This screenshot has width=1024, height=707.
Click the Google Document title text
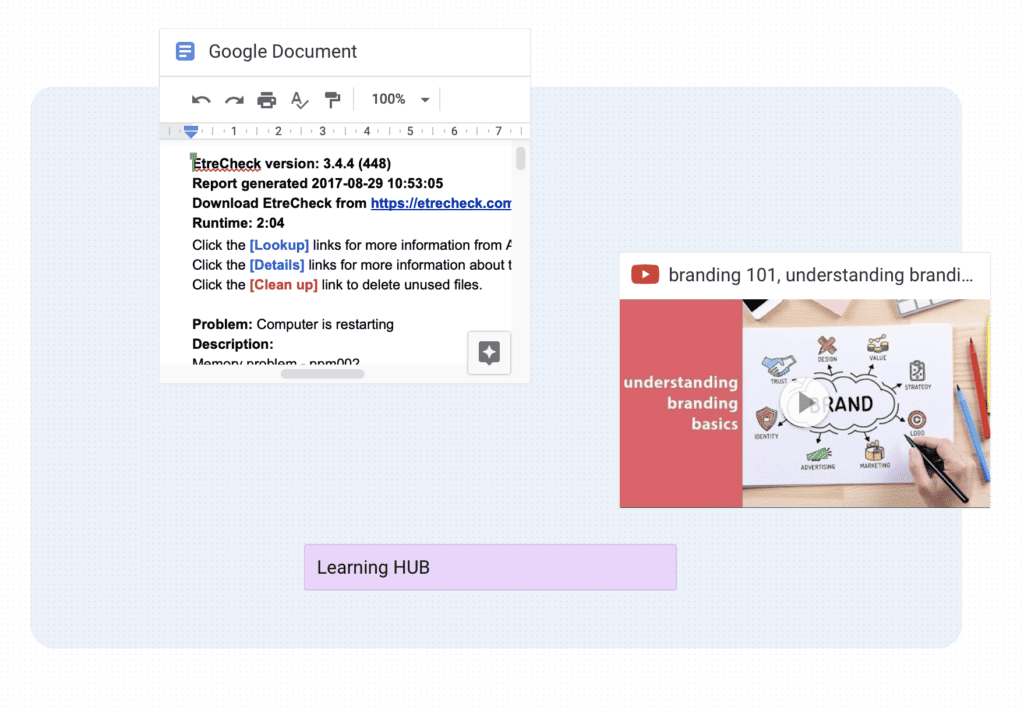pos(282,52)
